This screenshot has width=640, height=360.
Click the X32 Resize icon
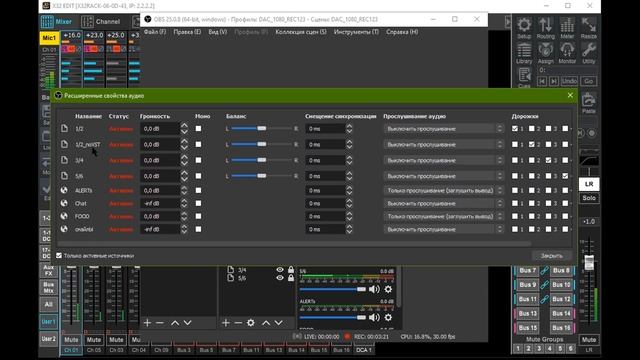589,28
